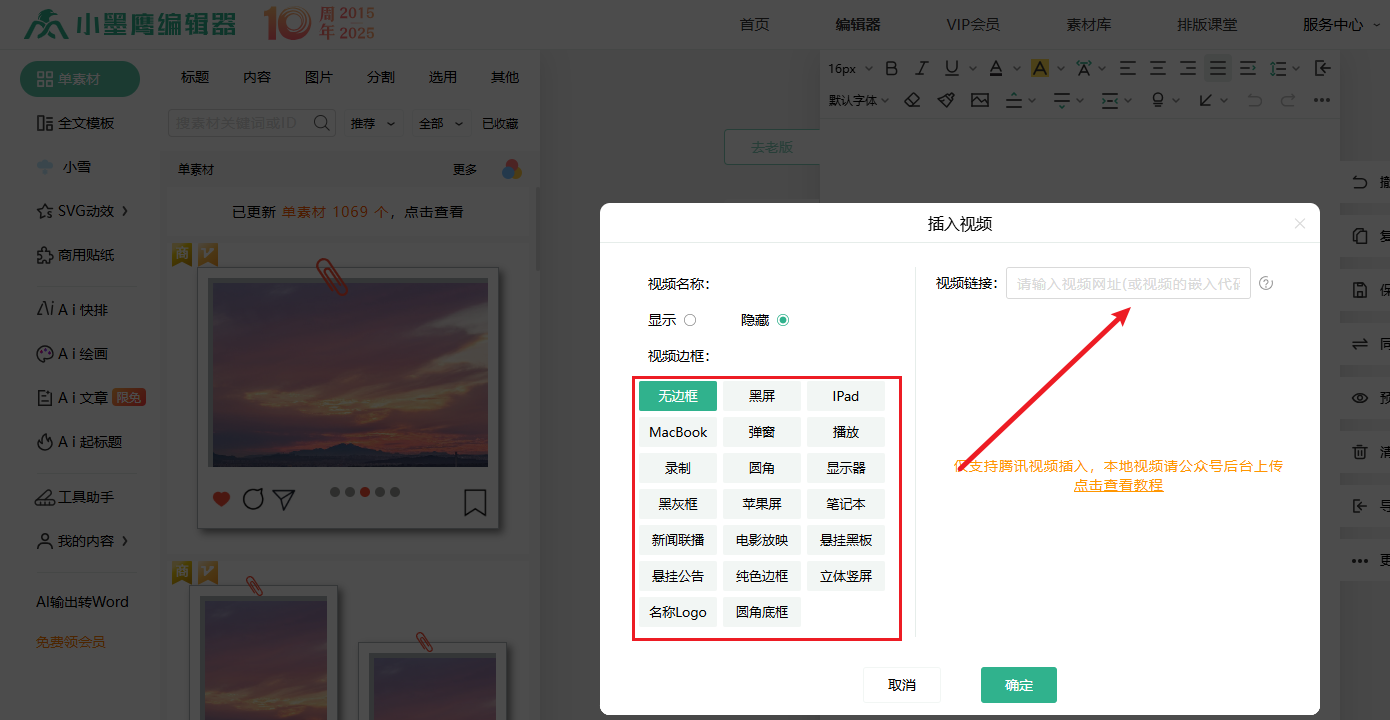Open 全文模板 in the sidebar
Screen dimensions: 1390x720
coord(75,123)
